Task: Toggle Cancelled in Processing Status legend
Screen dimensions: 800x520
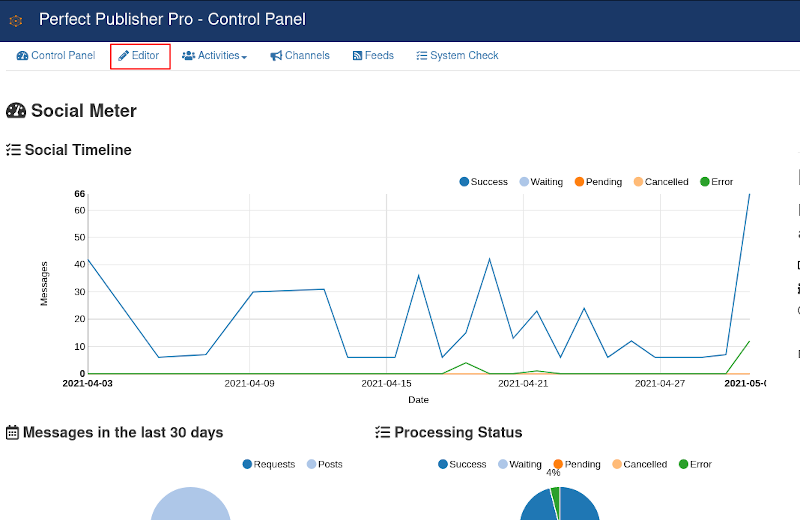Action: tap(640, 464)
